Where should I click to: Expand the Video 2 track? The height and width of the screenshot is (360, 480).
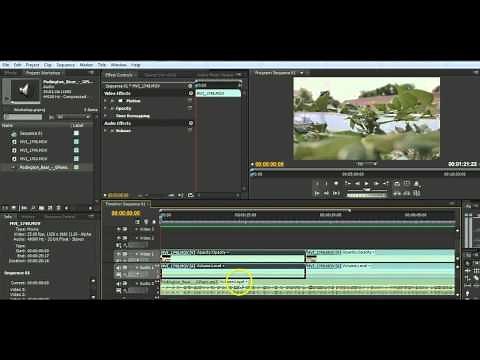[136, 238]
